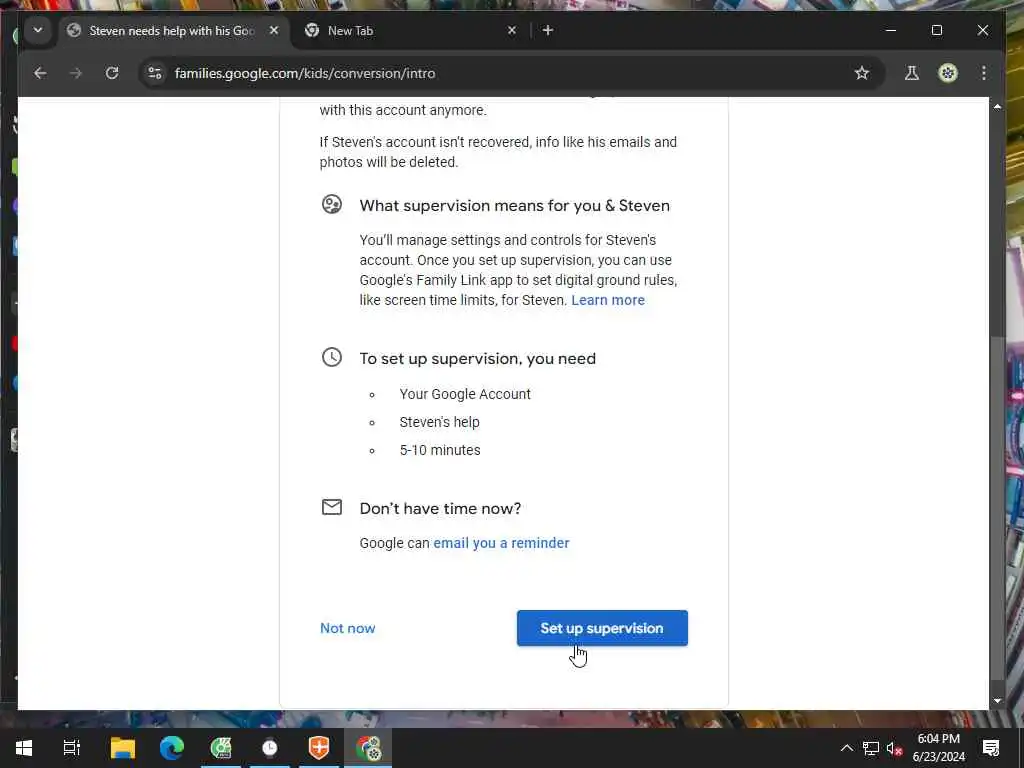Open File Explorer from the taskbar
Viewport: 1024px width, 768px height.
tap(123, 748)
